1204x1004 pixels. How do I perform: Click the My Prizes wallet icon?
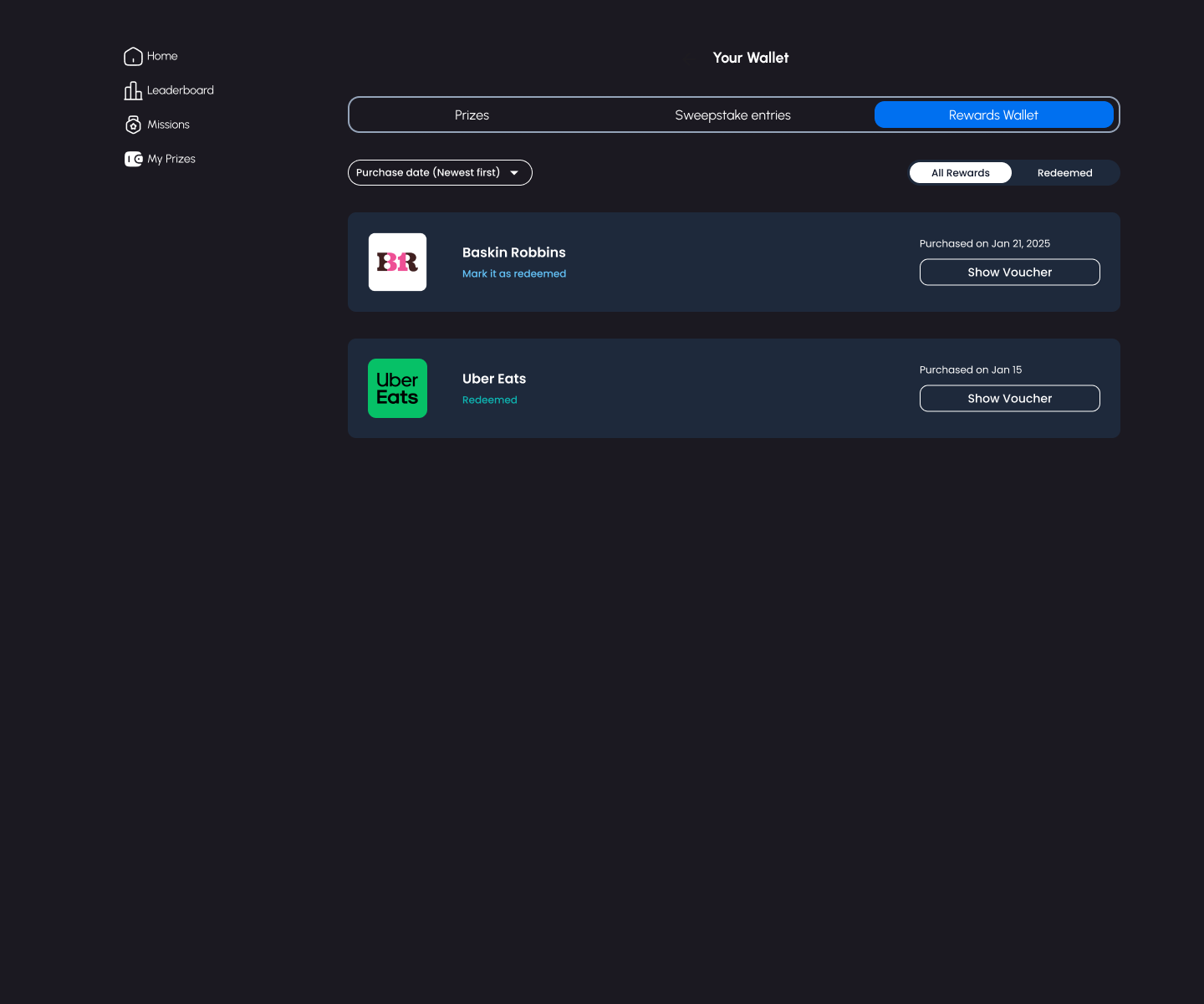[134, 159]
